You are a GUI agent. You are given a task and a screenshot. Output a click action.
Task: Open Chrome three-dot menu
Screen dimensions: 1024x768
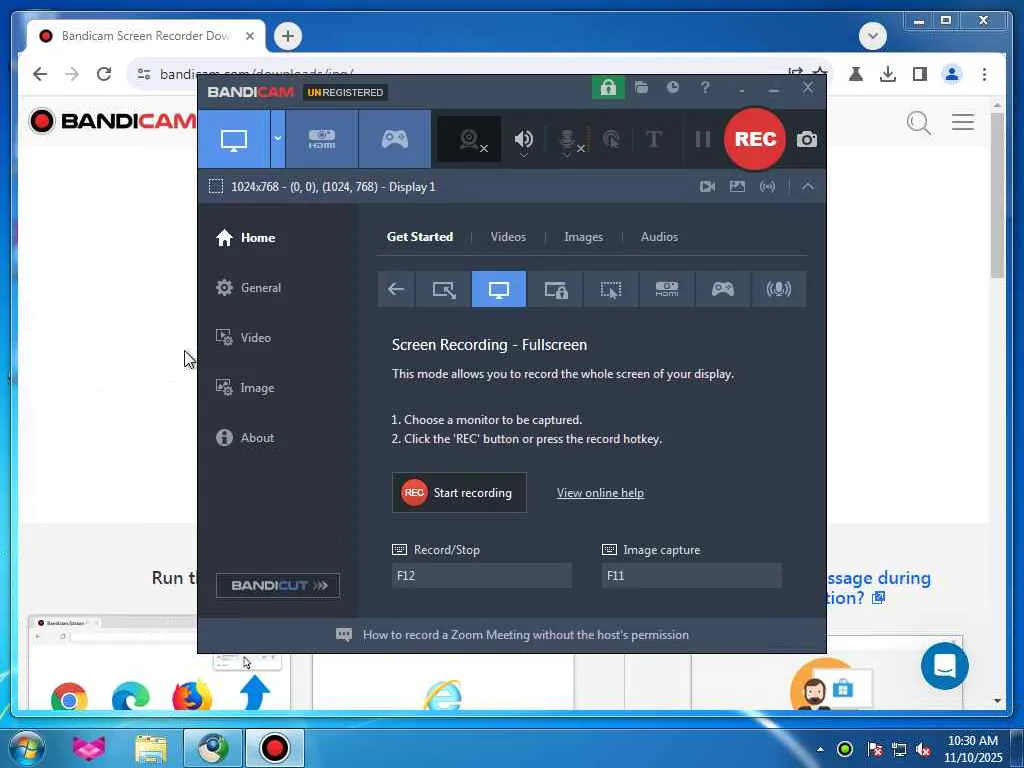tap(984, 74)
